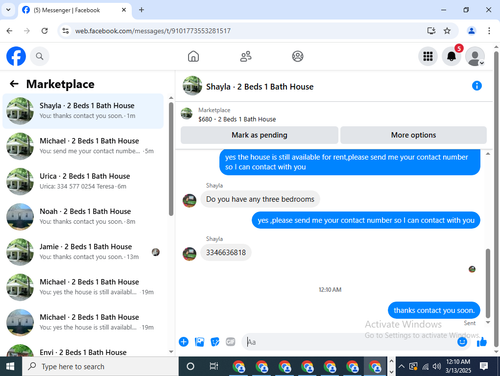500x376 pixels.
Task: Open the Menu grid icon
Action: pos(428,56)
